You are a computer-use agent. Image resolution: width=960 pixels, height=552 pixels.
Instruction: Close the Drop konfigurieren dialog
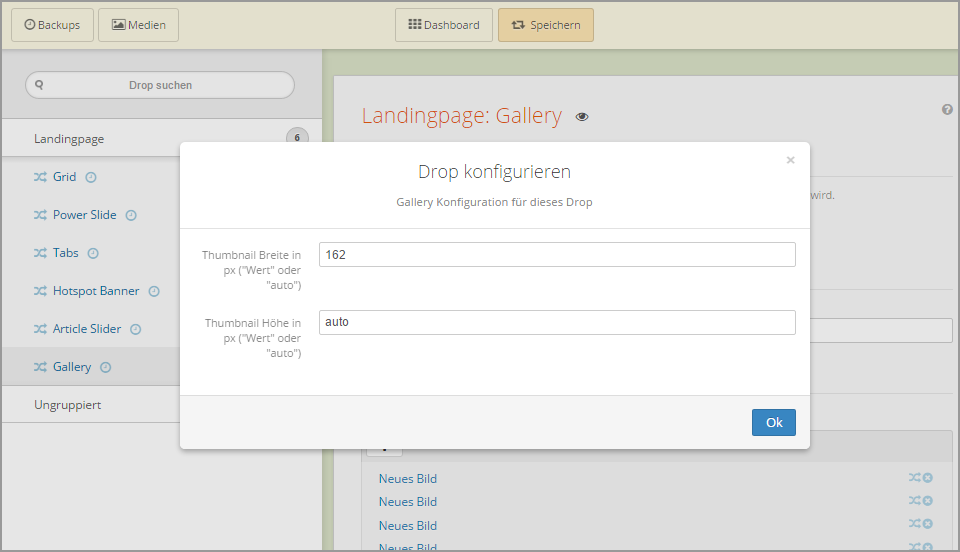[790, 160]
